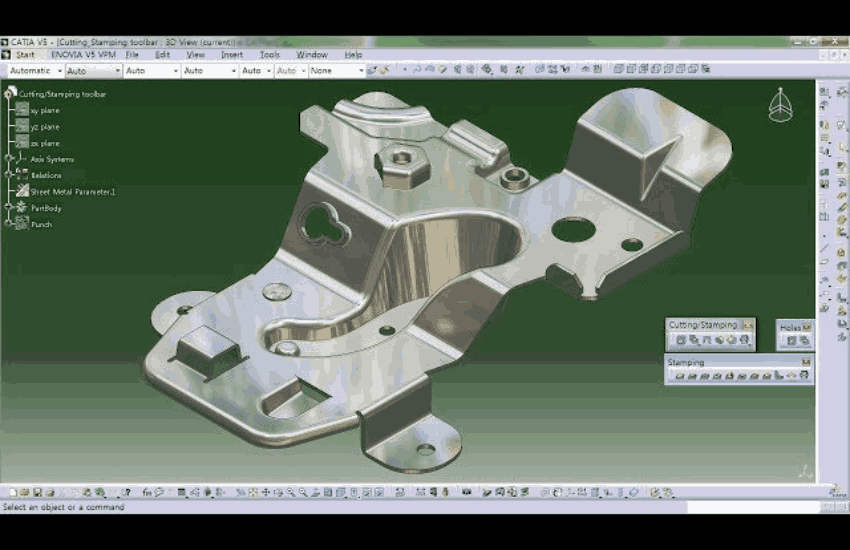Open the Tools menu
This screenshot has width=850, height=550.
[270, 55]
